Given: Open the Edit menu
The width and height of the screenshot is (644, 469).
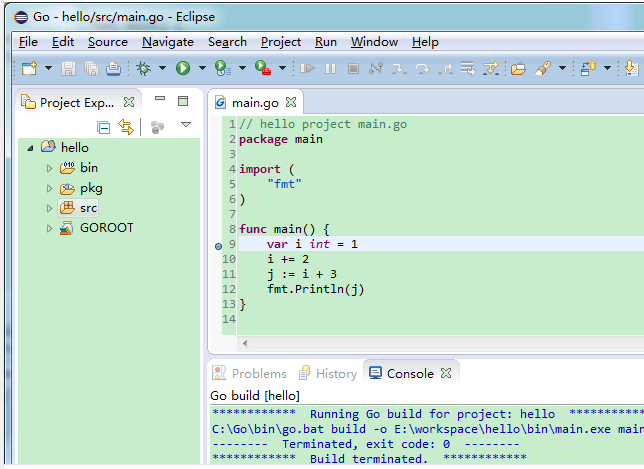Looking at the screenshot, I should (x=63, y=42).
